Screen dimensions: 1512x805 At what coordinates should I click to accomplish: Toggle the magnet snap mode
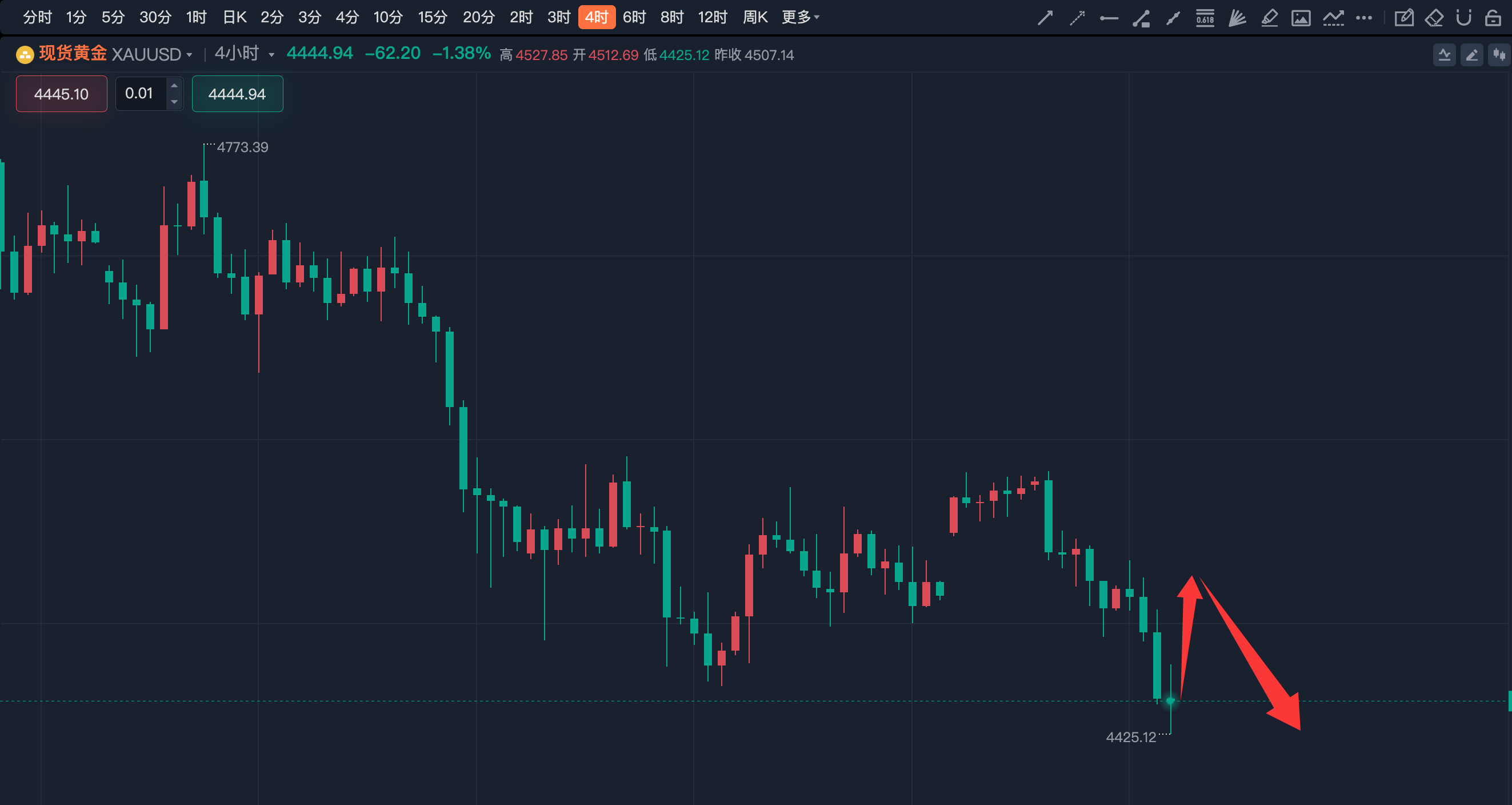coord(1463,18)
